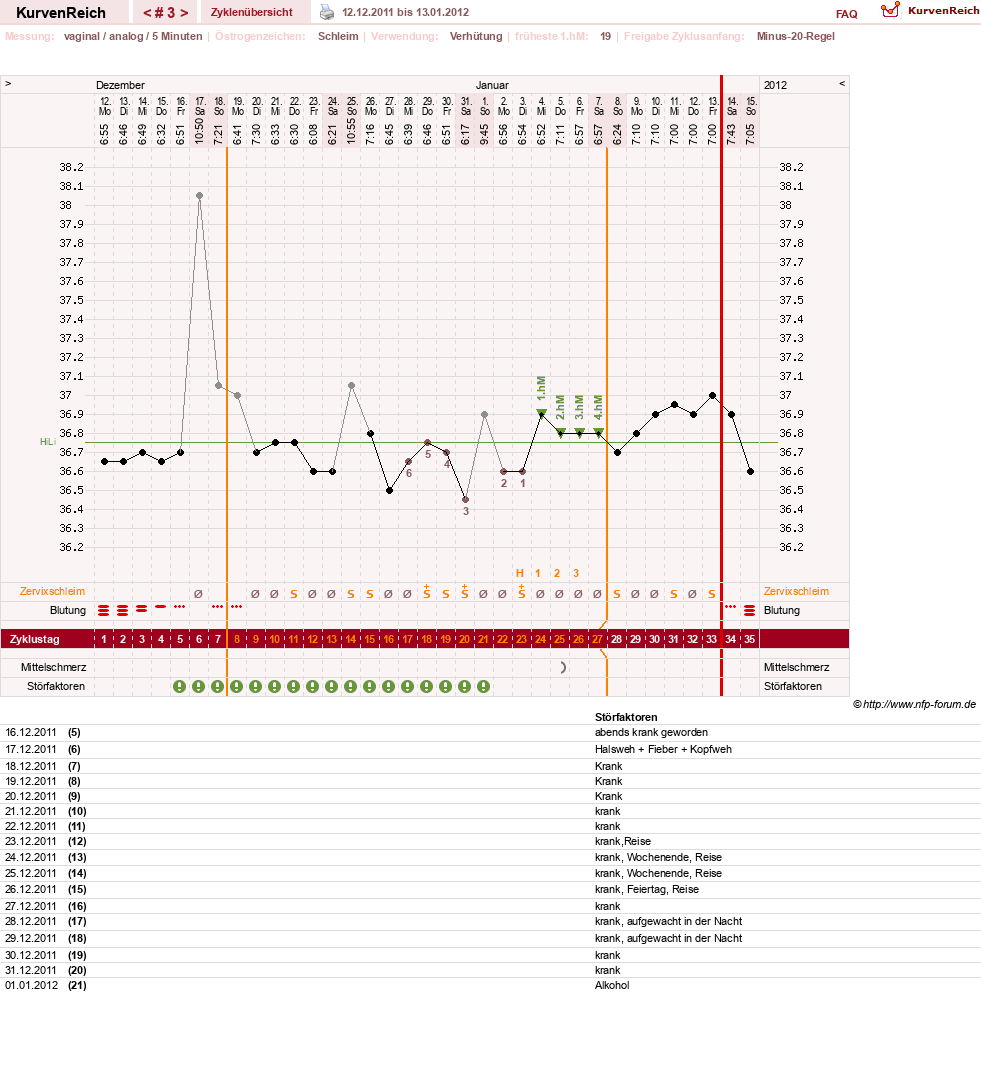Click the 01.01.2012 date in the Störfaktoren list
Viewport: 981px width, 1076px height.
point(31,985)
